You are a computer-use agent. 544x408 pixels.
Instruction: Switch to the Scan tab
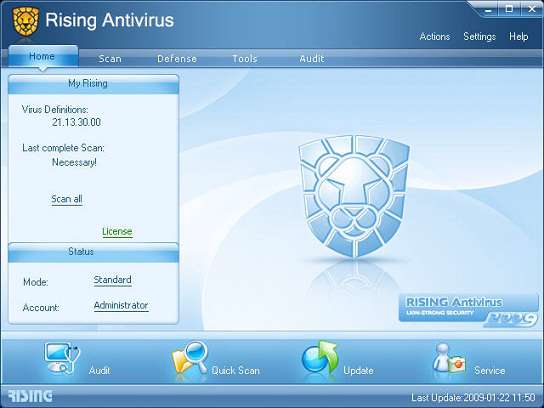[x=110, y=59]
